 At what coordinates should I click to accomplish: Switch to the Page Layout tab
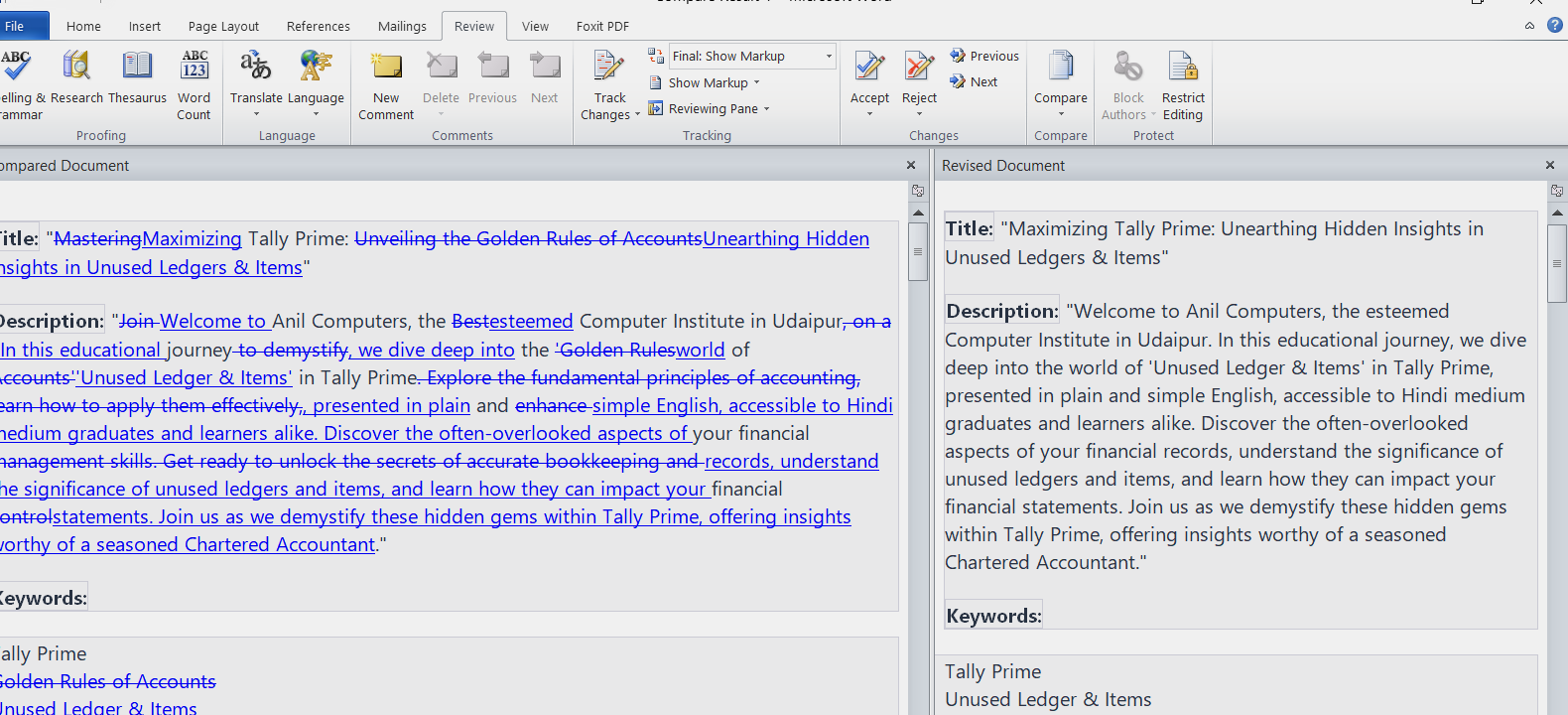[x=223, y=27]
